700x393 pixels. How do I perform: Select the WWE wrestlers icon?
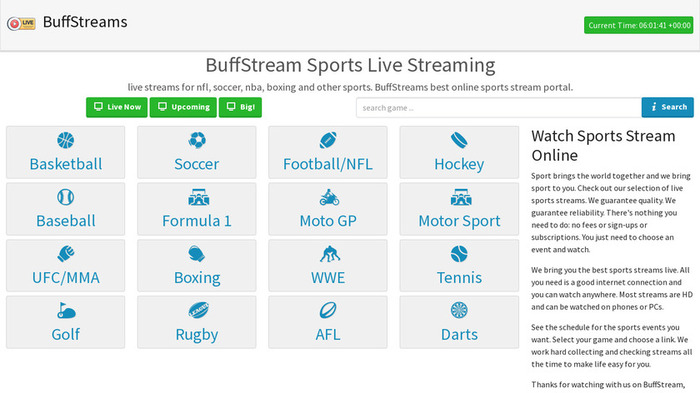330,254
